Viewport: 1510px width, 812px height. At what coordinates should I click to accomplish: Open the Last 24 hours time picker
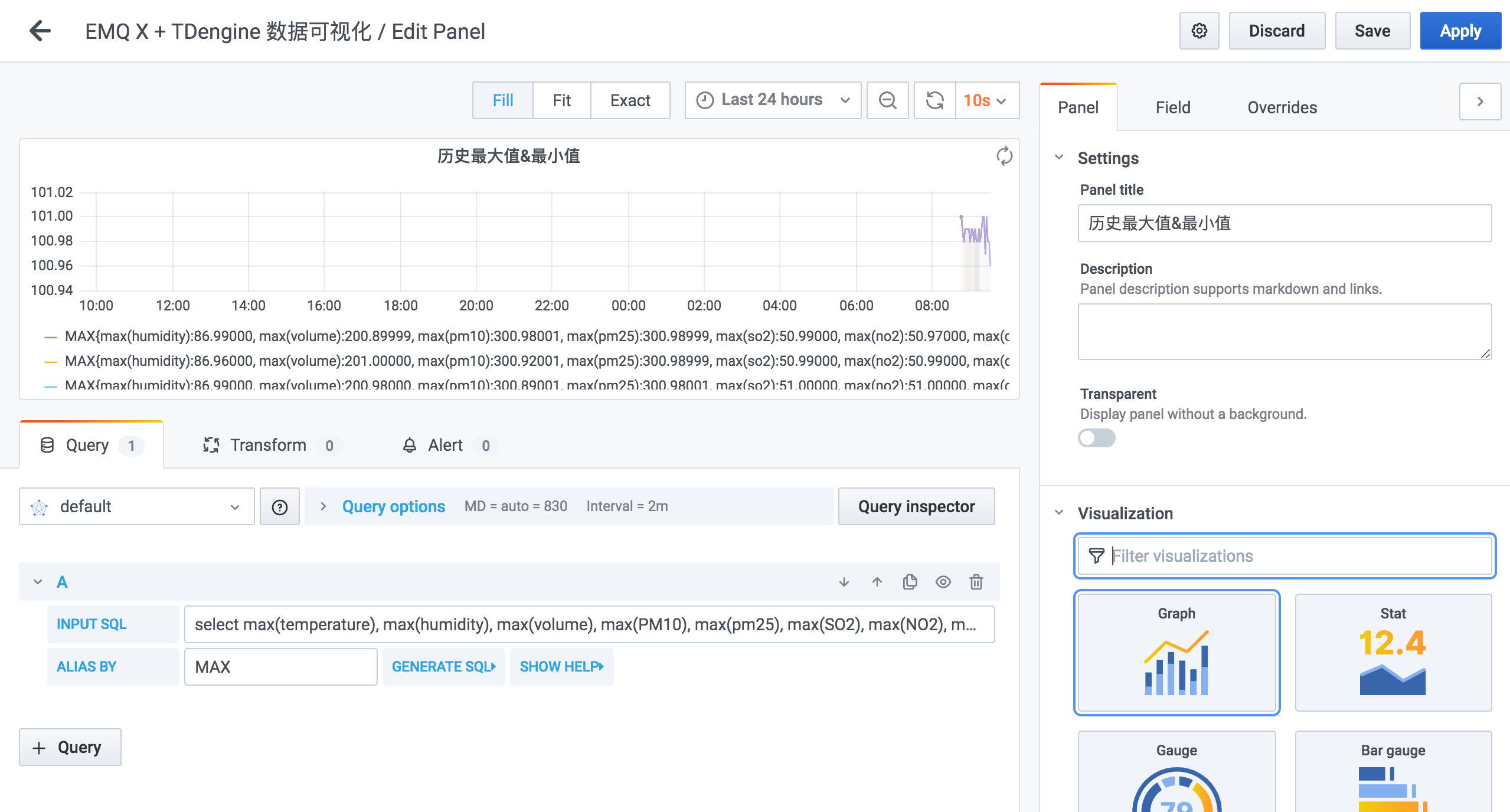point(773,100)
